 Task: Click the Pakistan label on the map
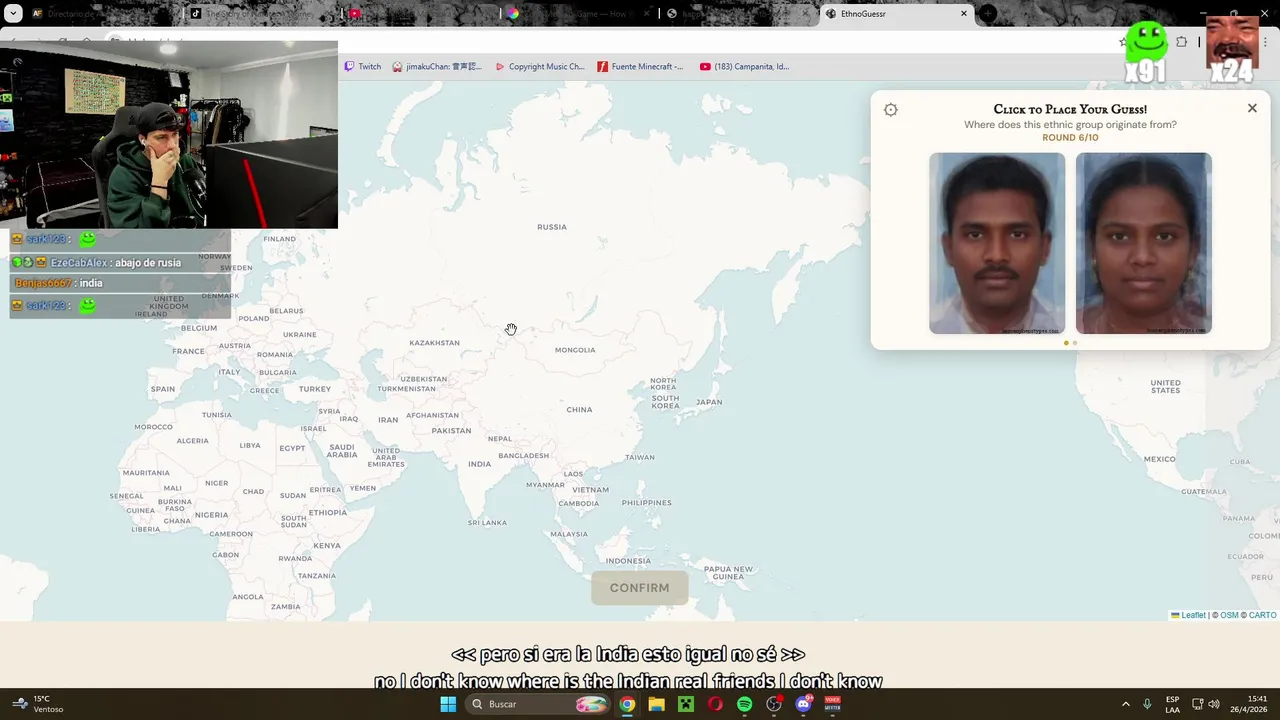point(451,431)
